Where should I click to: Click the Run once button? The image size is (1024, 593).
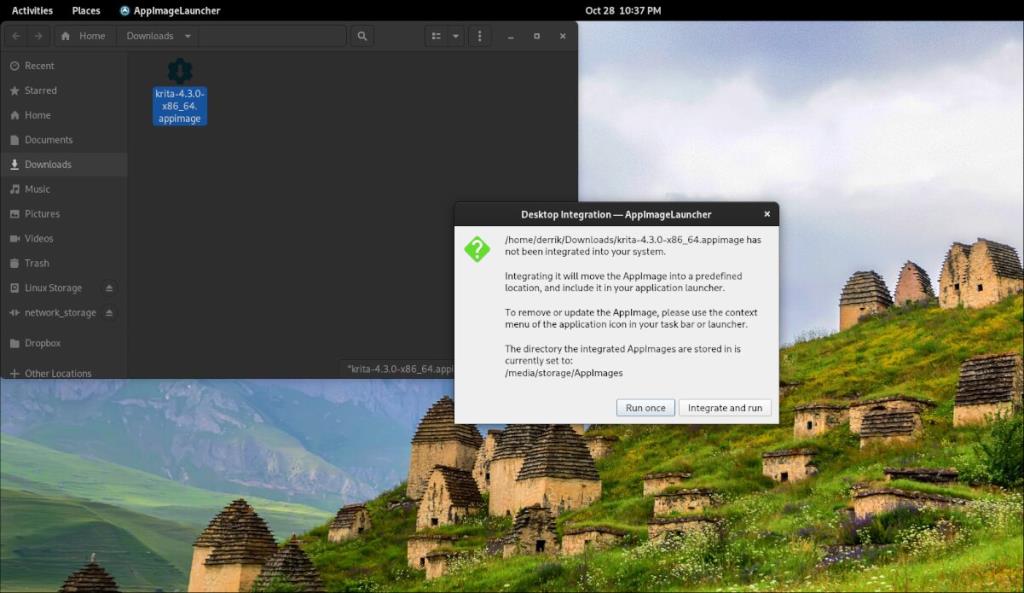point(645,407)
